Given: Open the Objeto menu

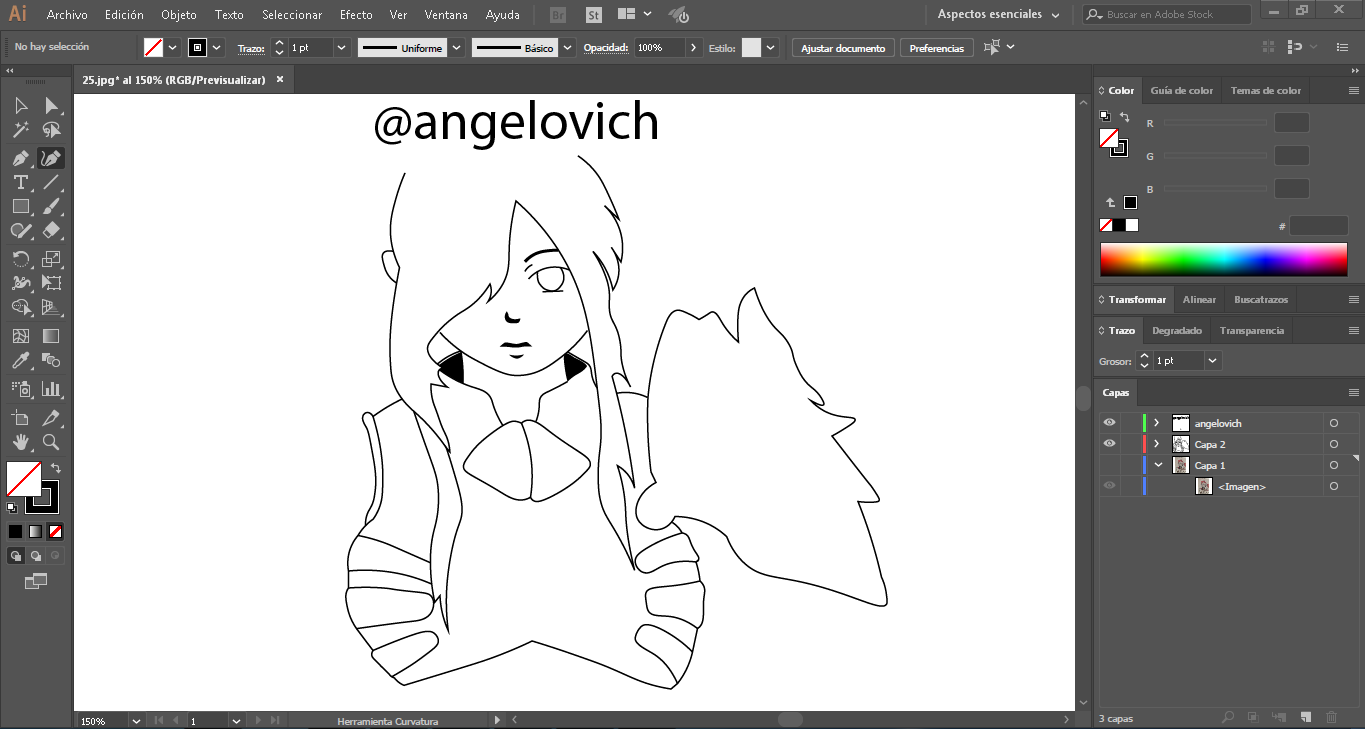Looking at the screenshot, I should (179, 15).
